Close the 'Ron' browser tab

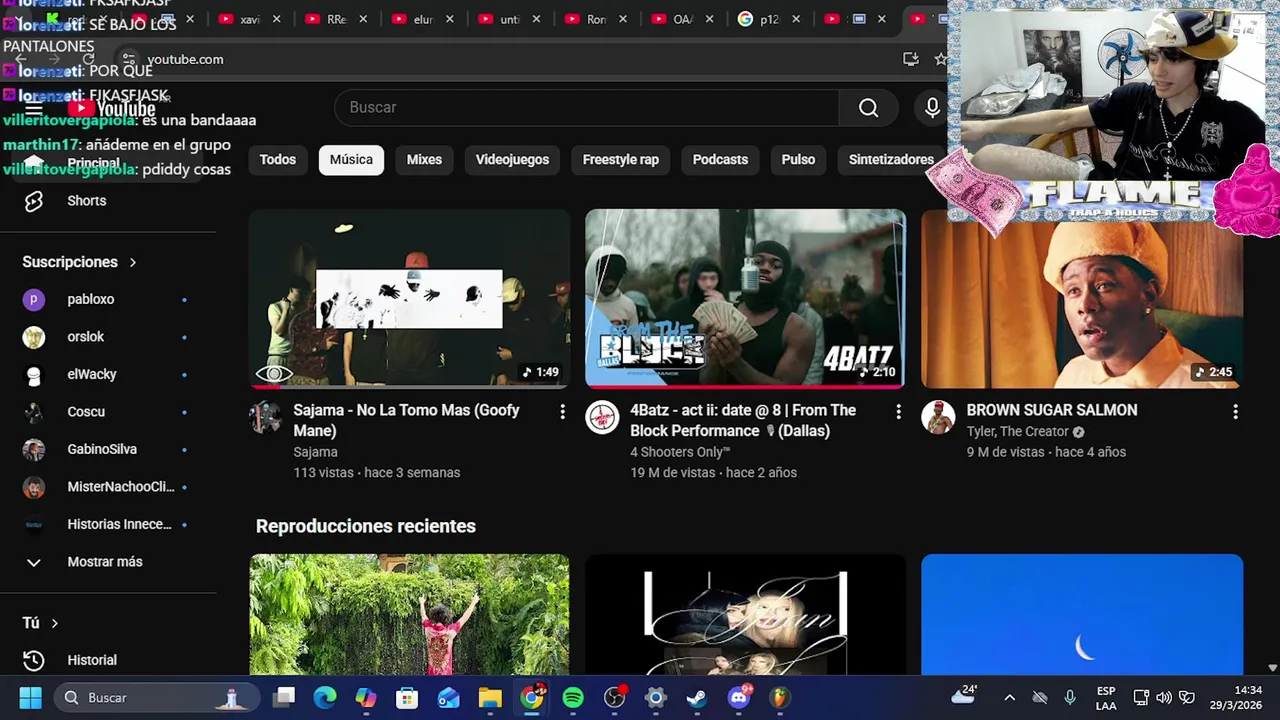(x=623, y=19)
